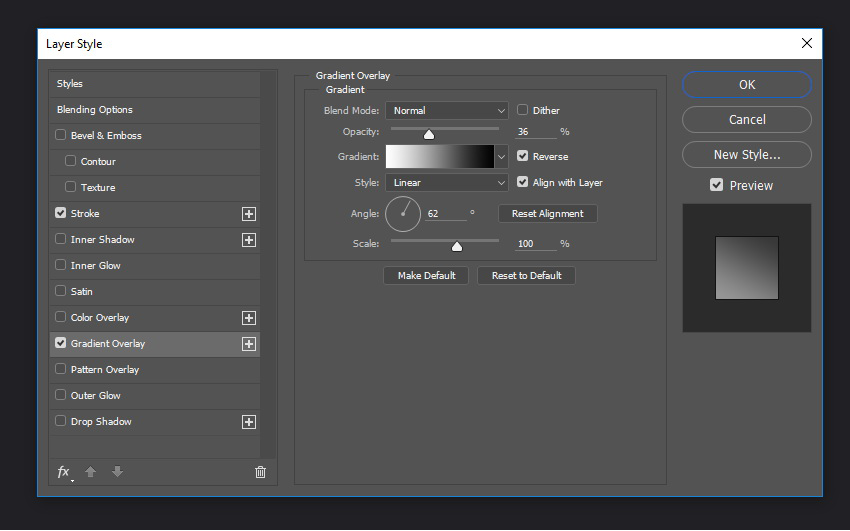Click the Scale value field
850x531 pixels.
[x=536, y=244]
